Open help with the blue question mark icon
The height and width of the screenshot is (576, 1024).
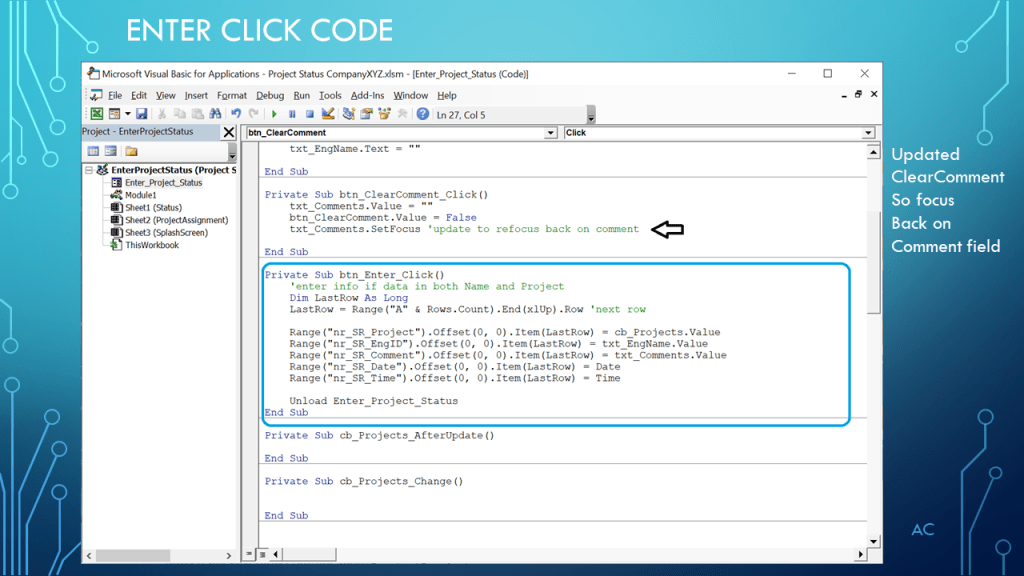[x=423, y=115]
